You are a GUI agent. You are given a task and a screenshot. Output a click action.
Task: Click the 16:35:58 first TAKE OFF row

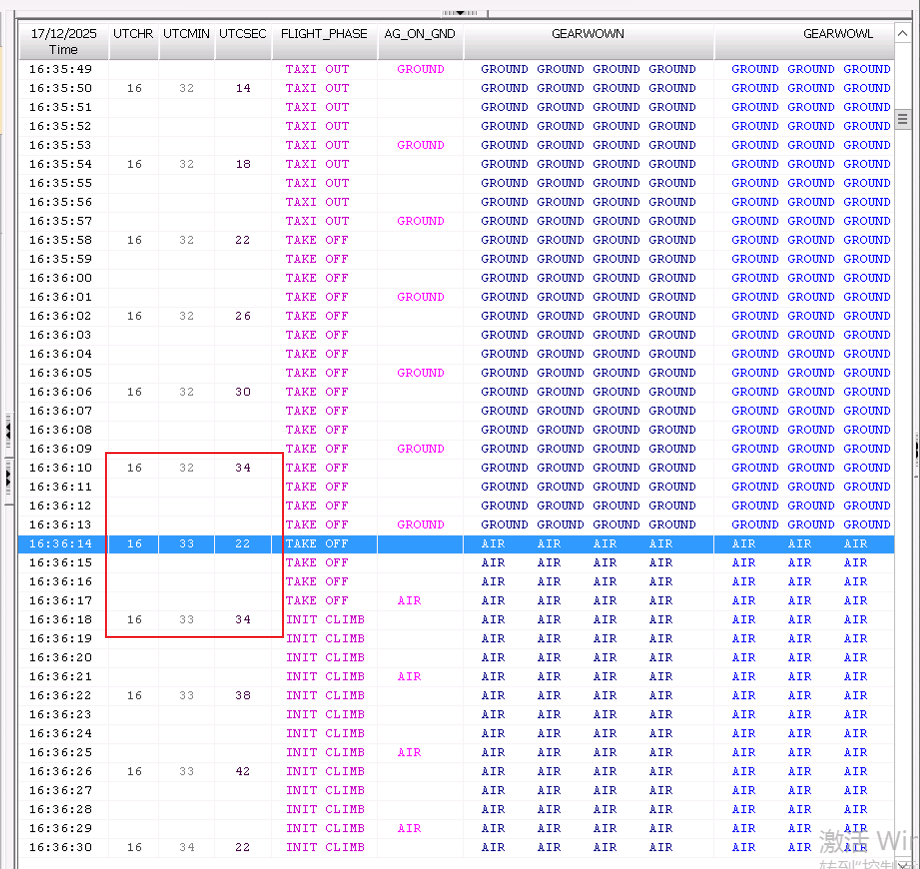[x=317, y=240]
